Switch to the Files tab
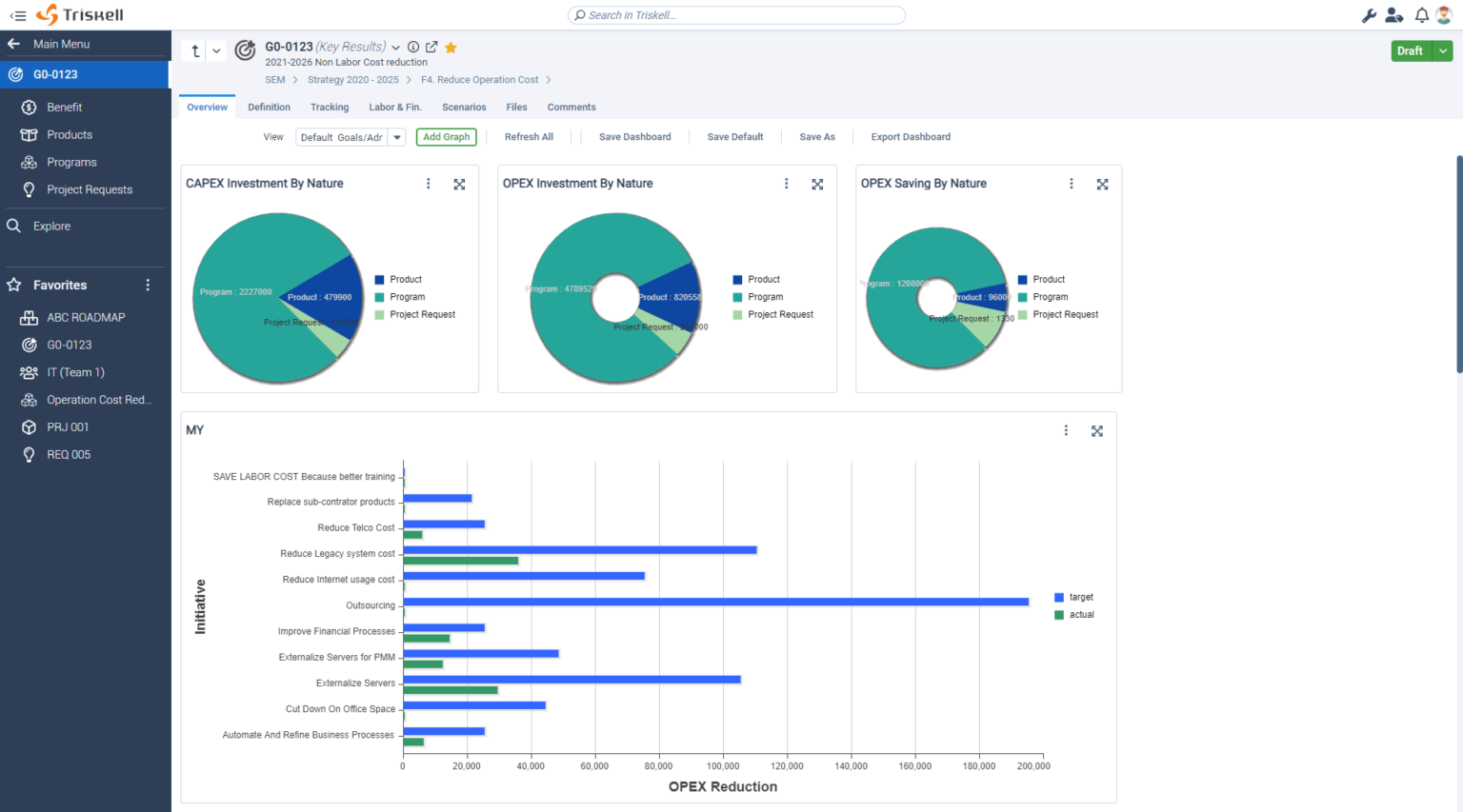Screen dimensions: 1463x812 (x=516, y=108)
